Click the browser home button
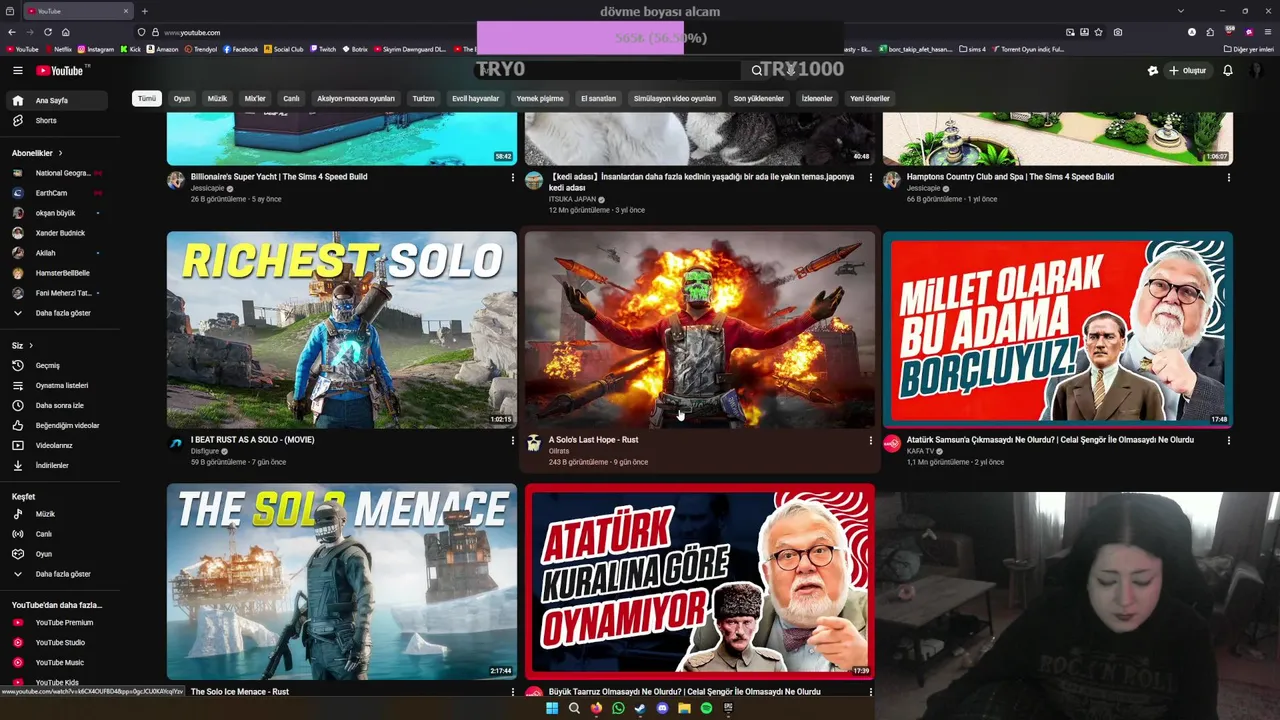This screenshot has width=1280, height=720. click(x=65, y=32)
